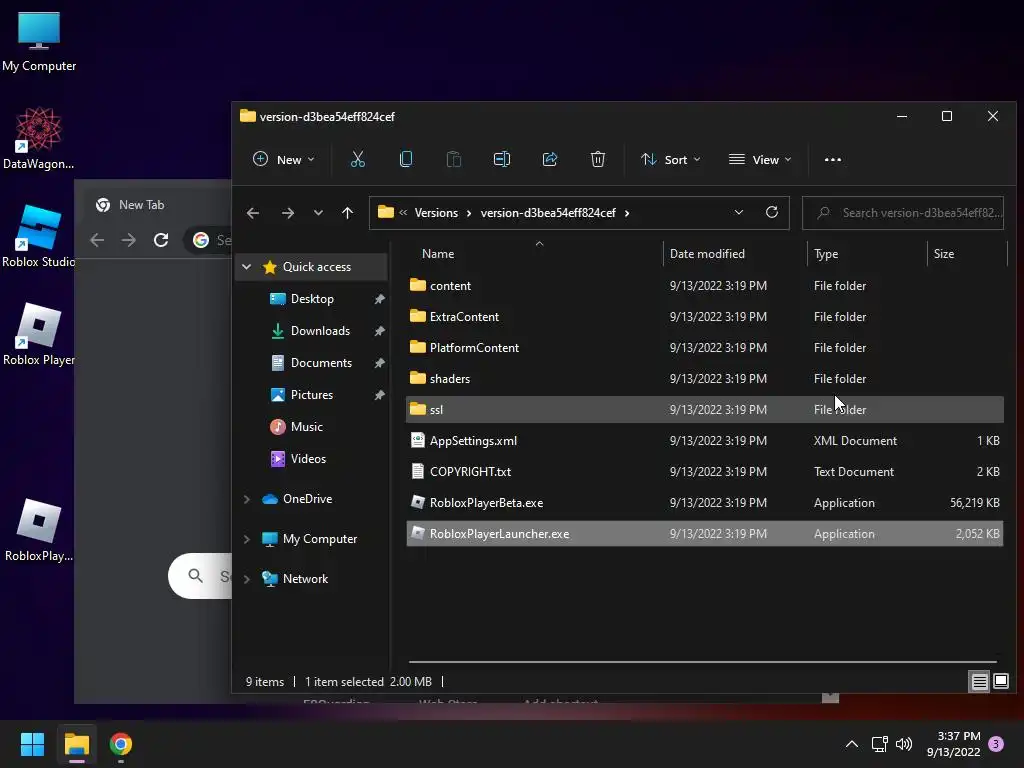Open network status tray icon
This screenshot has width=1024, height=768.
[x=879, y=744]
